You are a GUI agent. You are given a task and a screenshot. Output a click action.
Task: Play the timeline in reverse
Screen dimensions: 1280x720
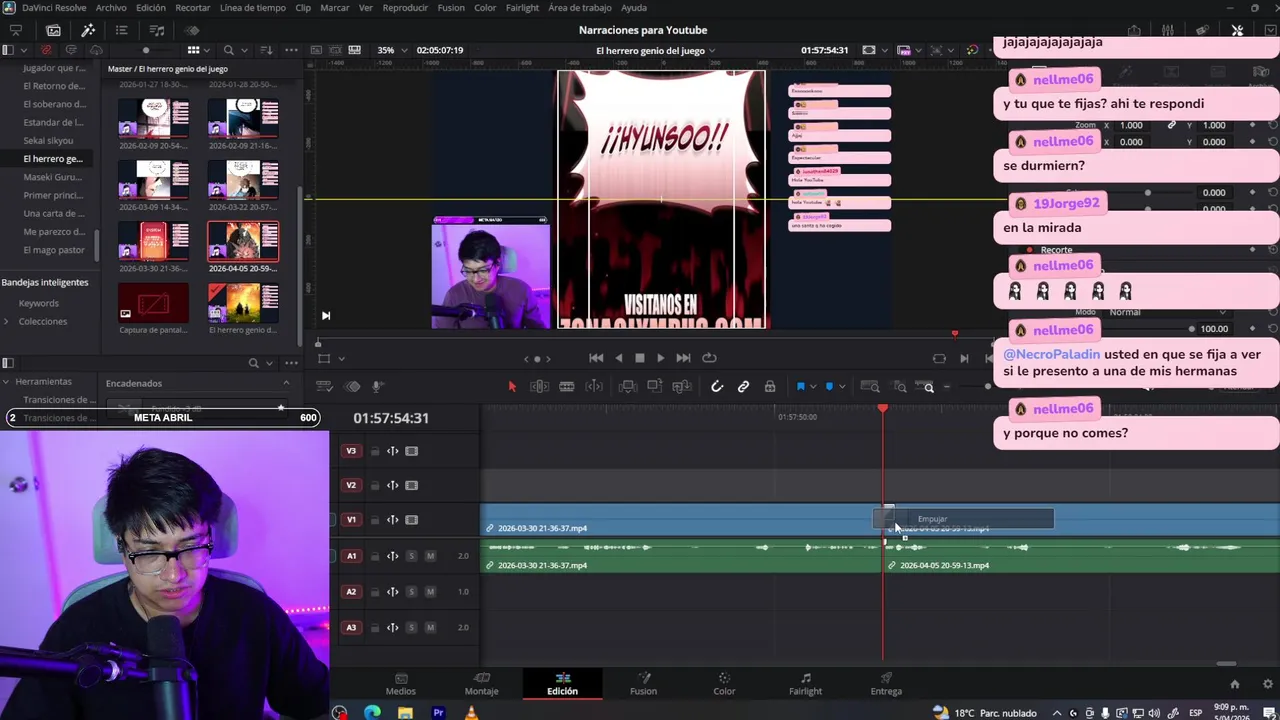tap(618, 358)
